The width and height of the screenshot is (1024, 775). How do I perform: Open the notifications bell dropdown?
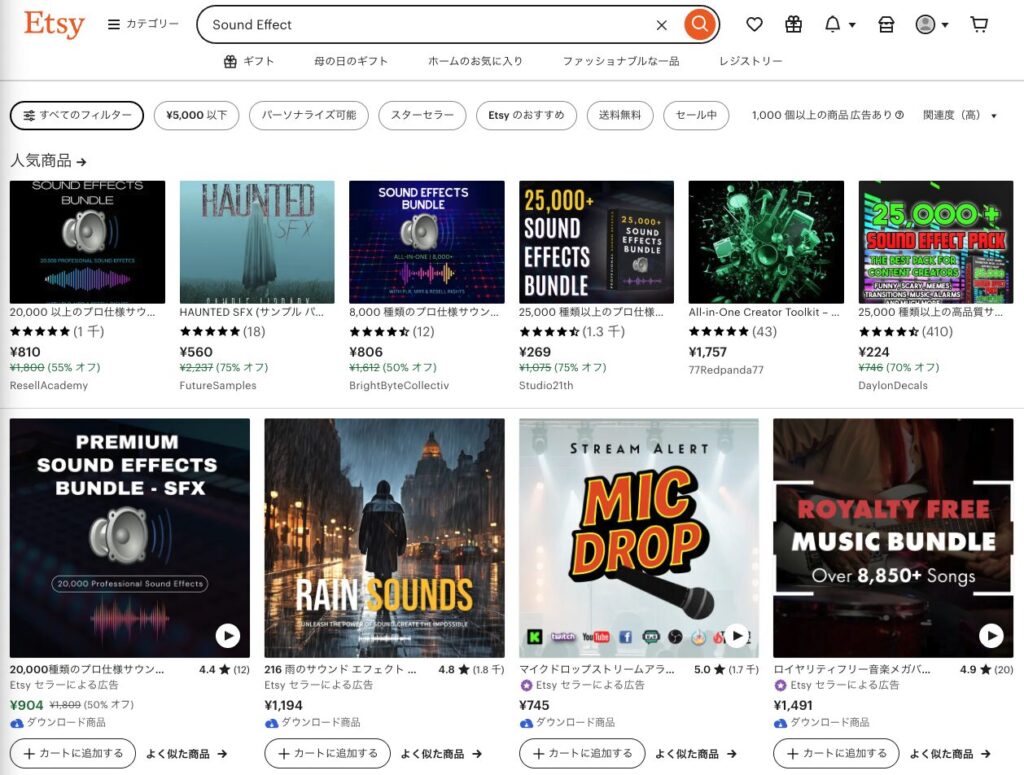click(x=839, y=24)
